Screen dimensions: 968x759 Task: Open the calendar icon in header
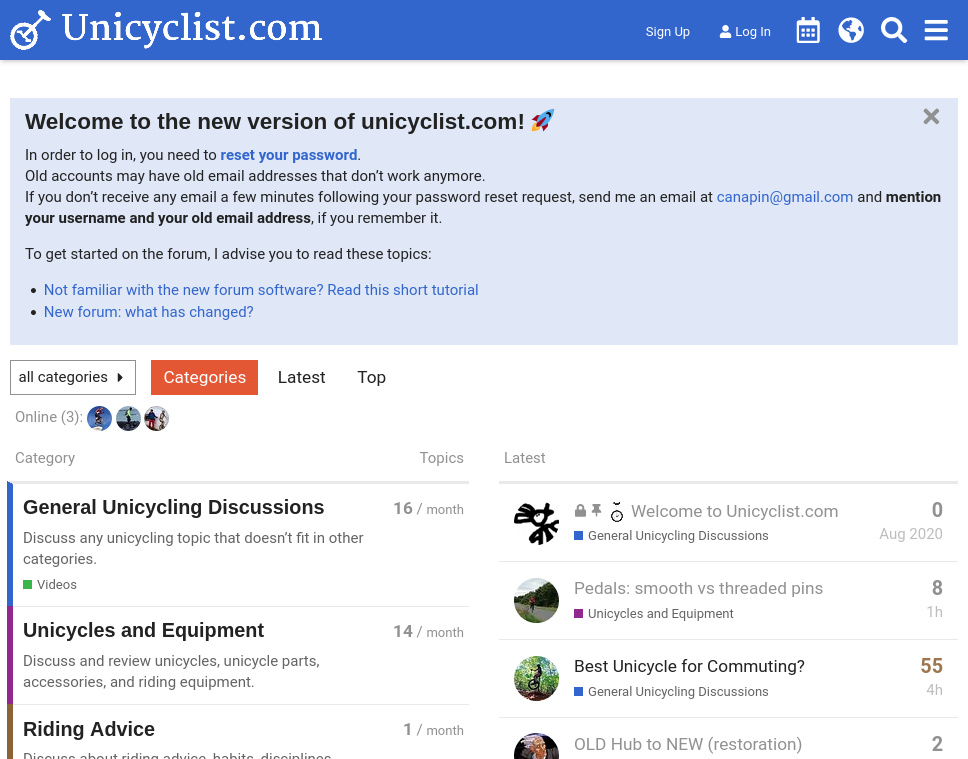[808, 31]
